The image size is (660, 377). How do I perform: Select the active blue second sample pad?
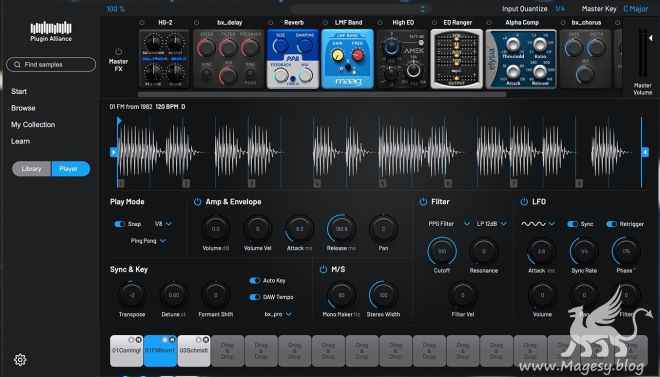pos(160,351)
